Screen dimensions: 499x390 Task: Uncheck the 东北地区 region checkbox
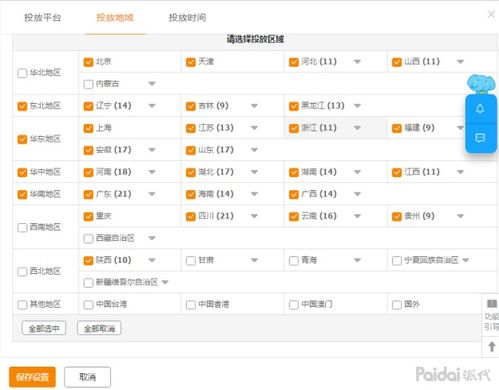(22, 106)
